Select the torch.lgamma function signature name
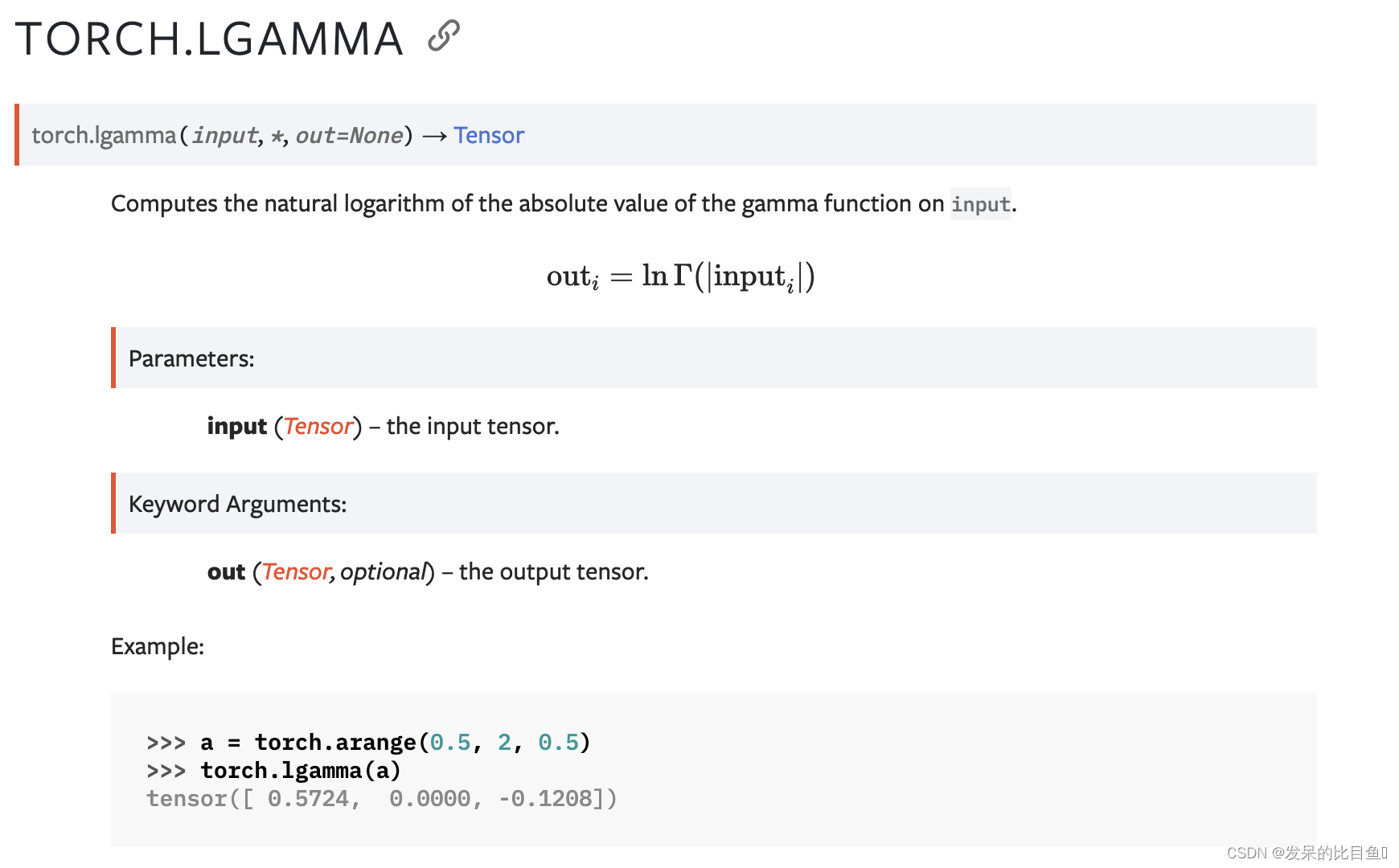Viewport: 1399px width, 868px height. pos(104,135)
